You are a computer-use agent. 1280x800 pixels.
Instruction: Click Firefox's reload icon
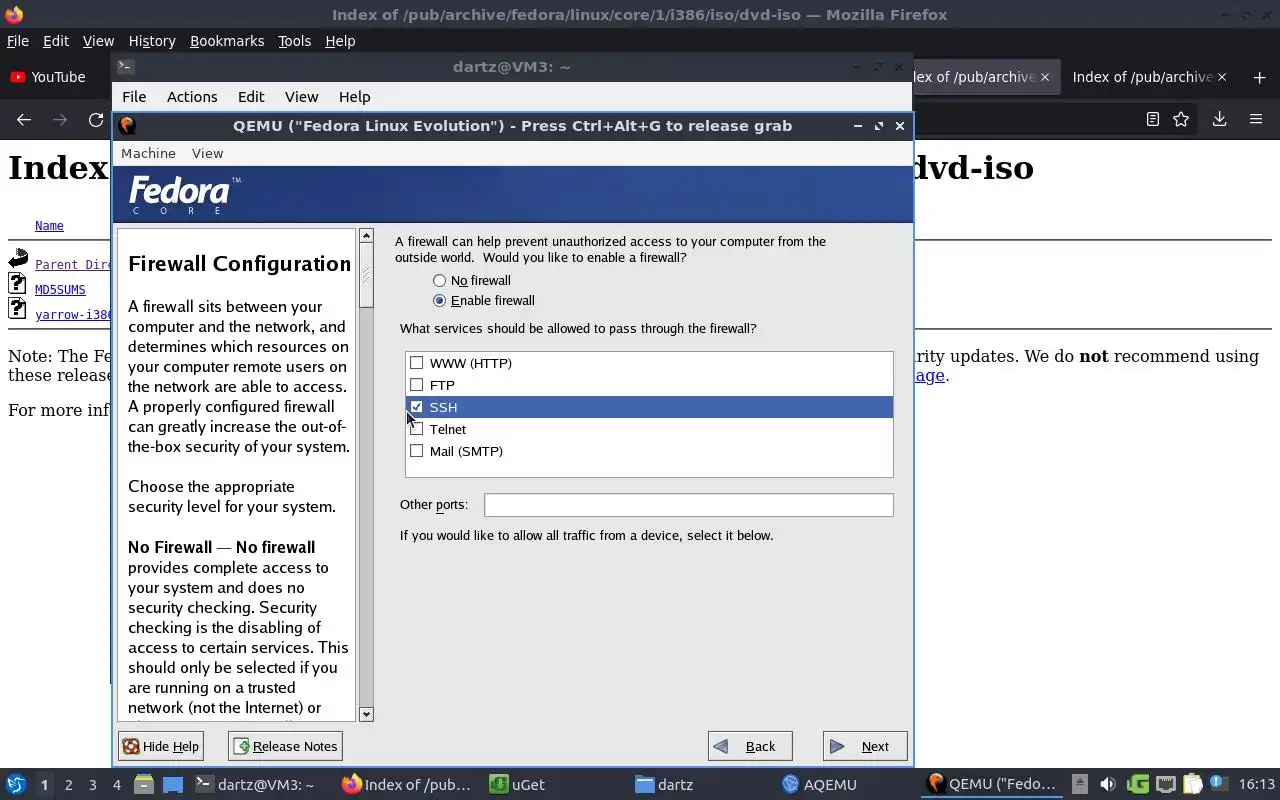pyautogui.click(x=96, y=119)
